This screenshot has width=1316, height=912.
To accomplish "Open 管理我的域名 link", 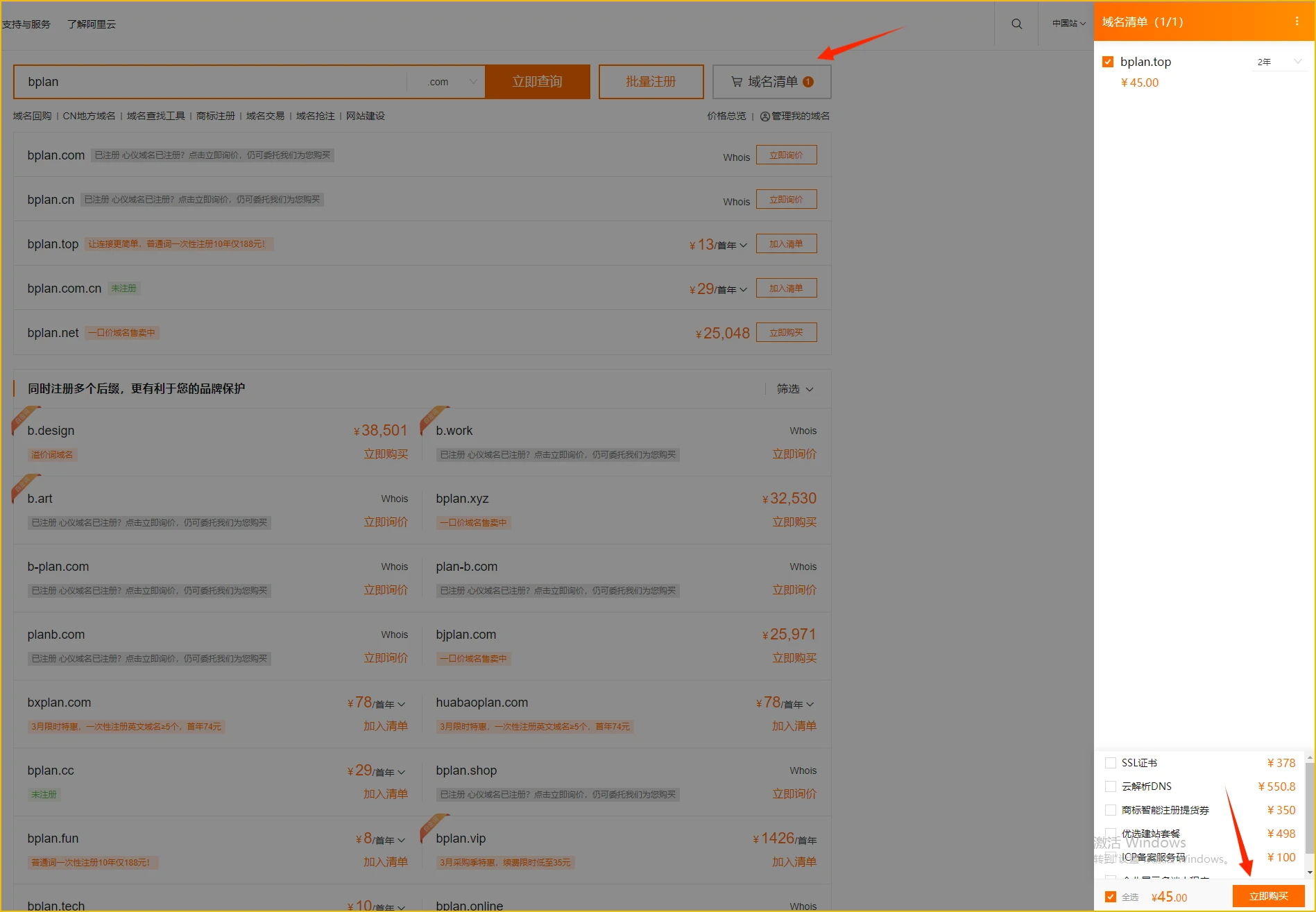I will tap(801, 116).
